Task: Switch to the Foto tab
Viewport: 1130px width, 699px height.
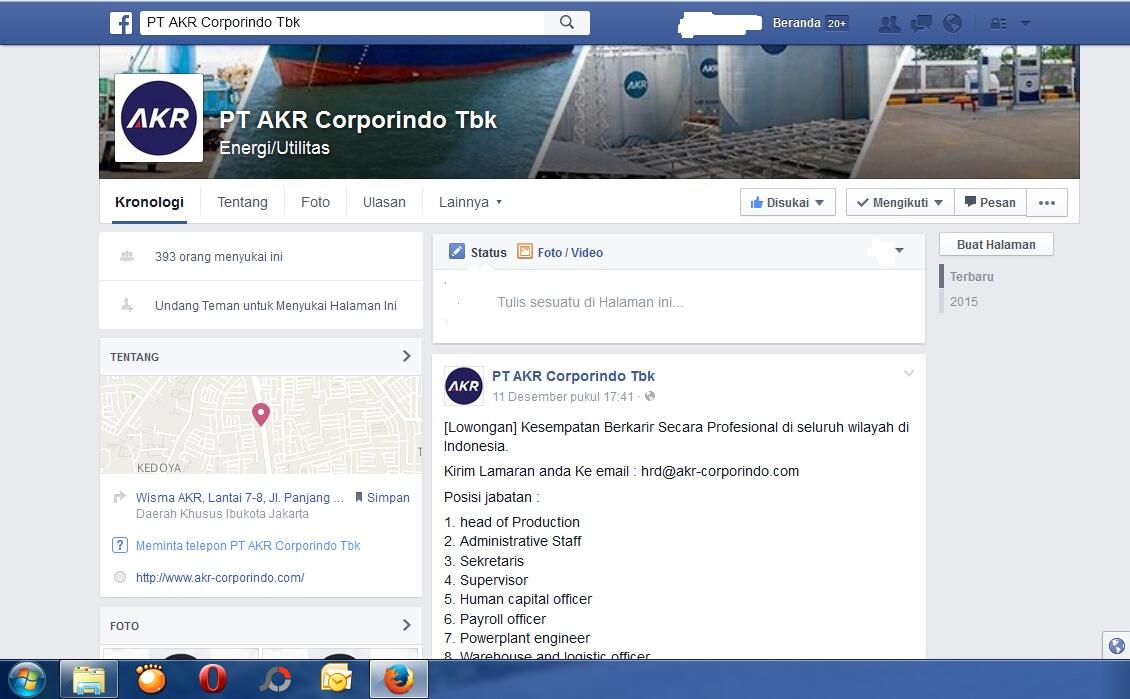Action: click(x=315, y=202)
